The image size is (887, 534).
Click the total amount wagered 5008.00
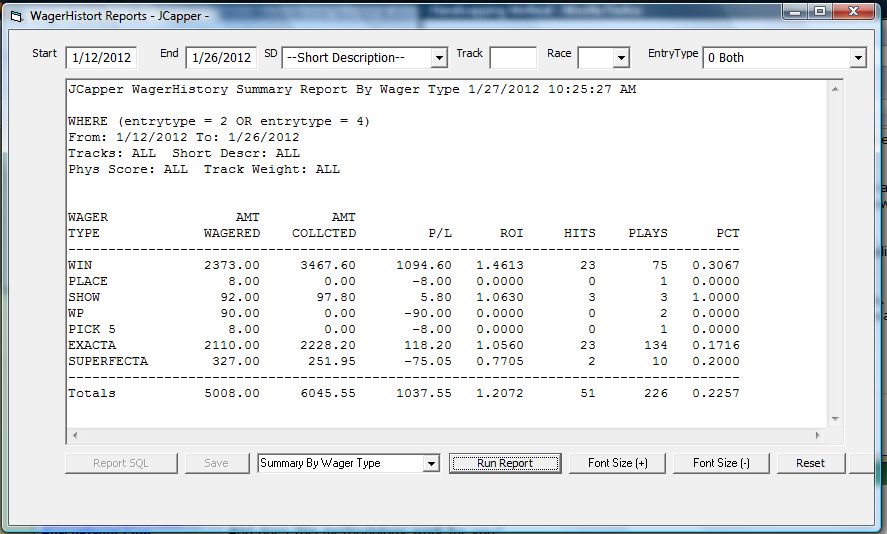click(x=232, y=393)
